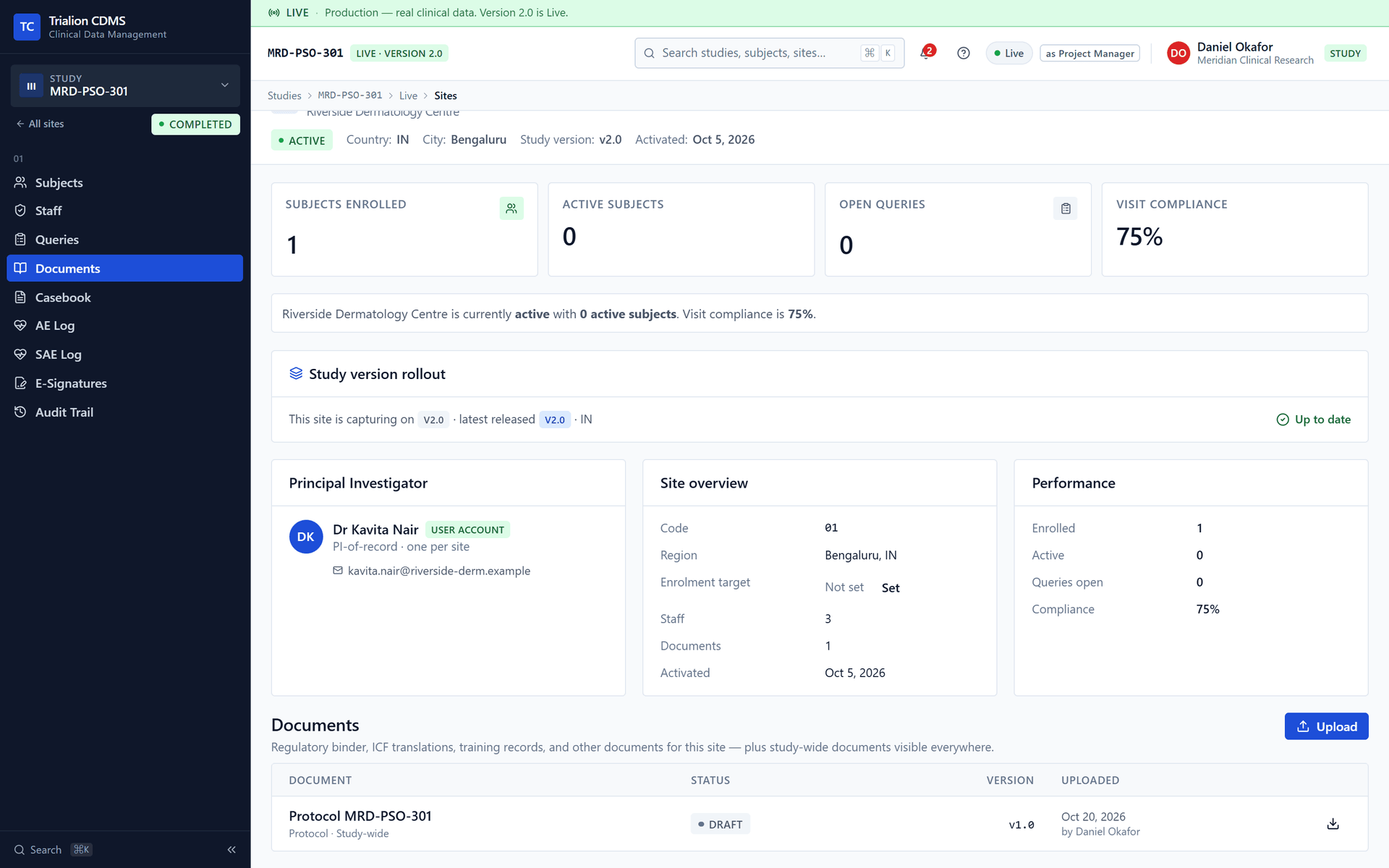Click the Trialion CDMS TC logo
This screenshot has width=1389, height=868.
pyautogui.click(x=27, y=27)
